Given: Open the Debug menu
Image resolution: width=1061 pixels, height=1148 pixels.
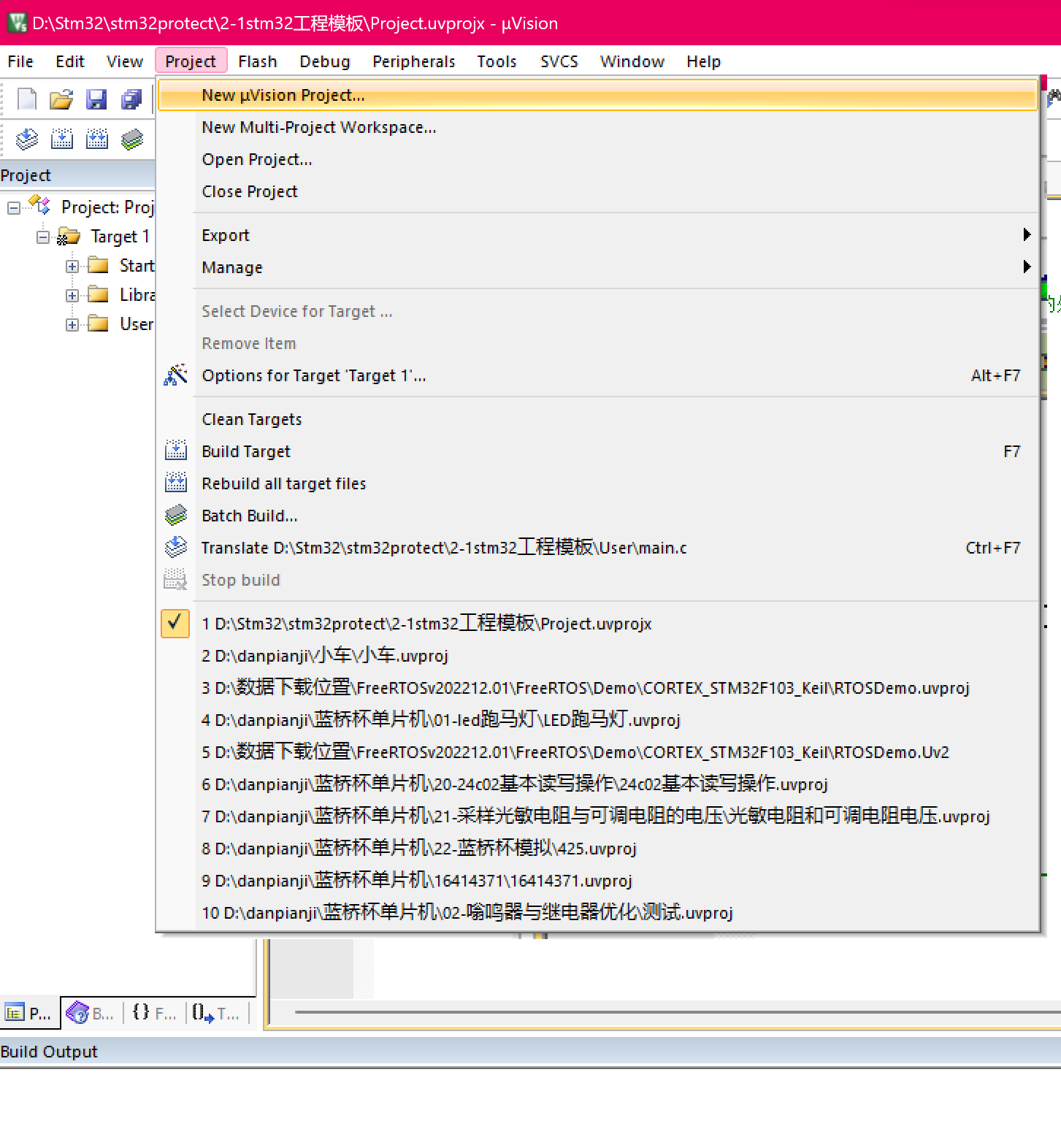Looking at the screenshot, I should point(325,61).
